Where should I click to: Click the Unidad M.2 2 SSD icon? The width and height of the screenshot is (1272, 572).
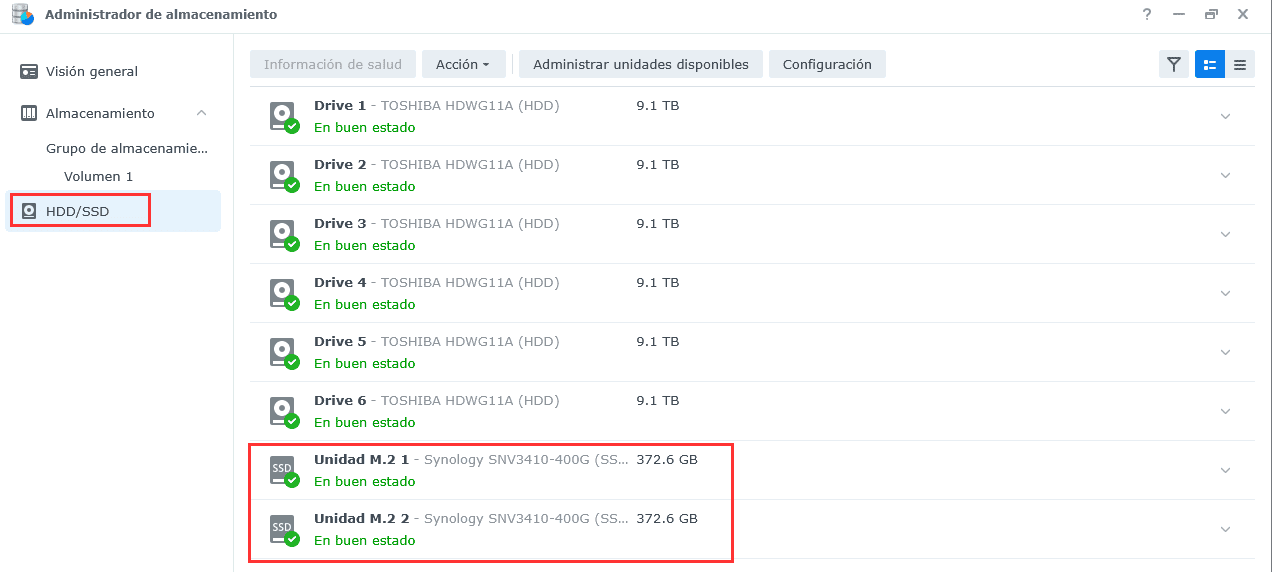pyautogui.click(x=283, y=529)
